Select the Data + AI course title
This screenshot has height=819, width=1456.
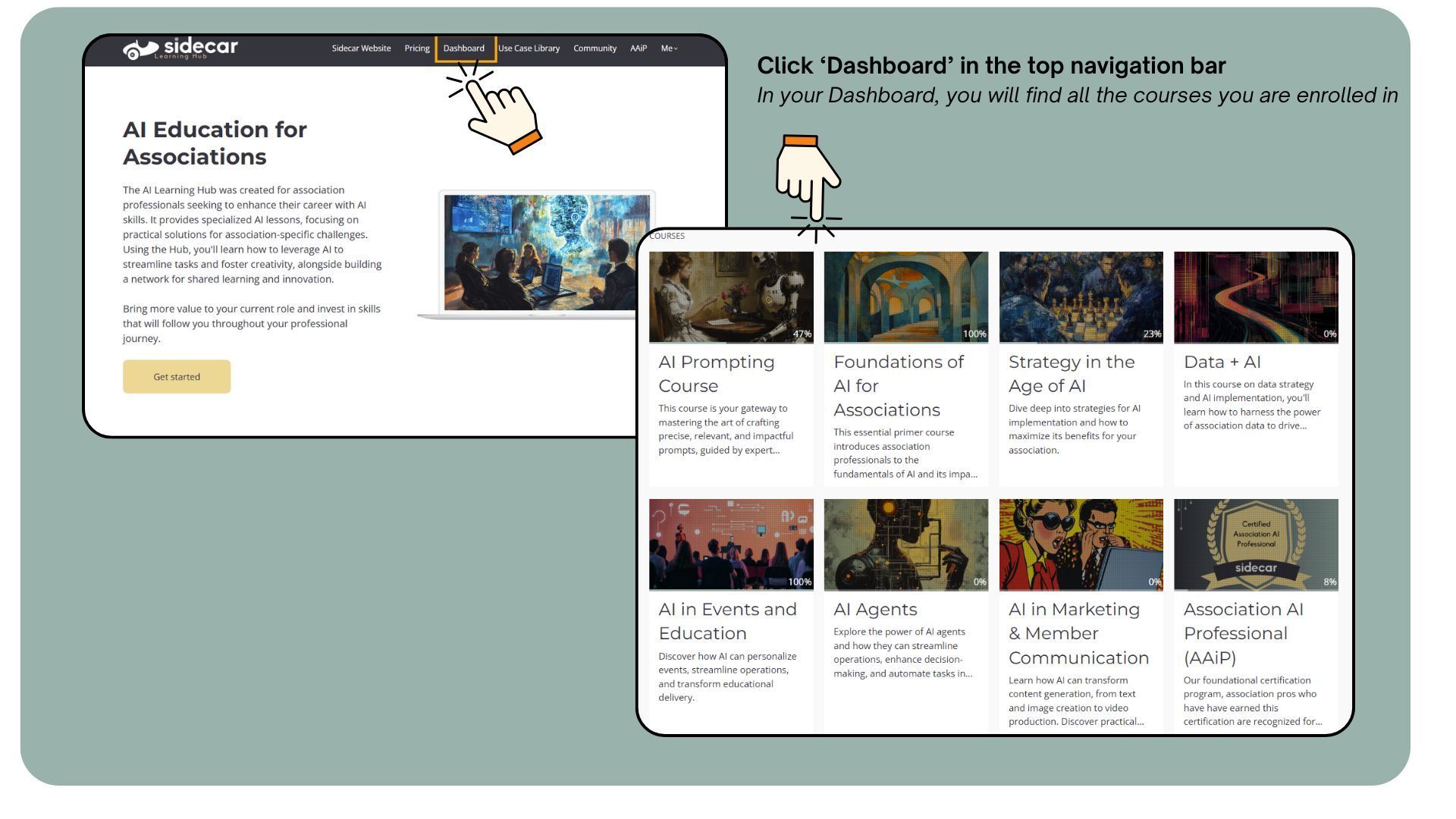coord(1222,362)
